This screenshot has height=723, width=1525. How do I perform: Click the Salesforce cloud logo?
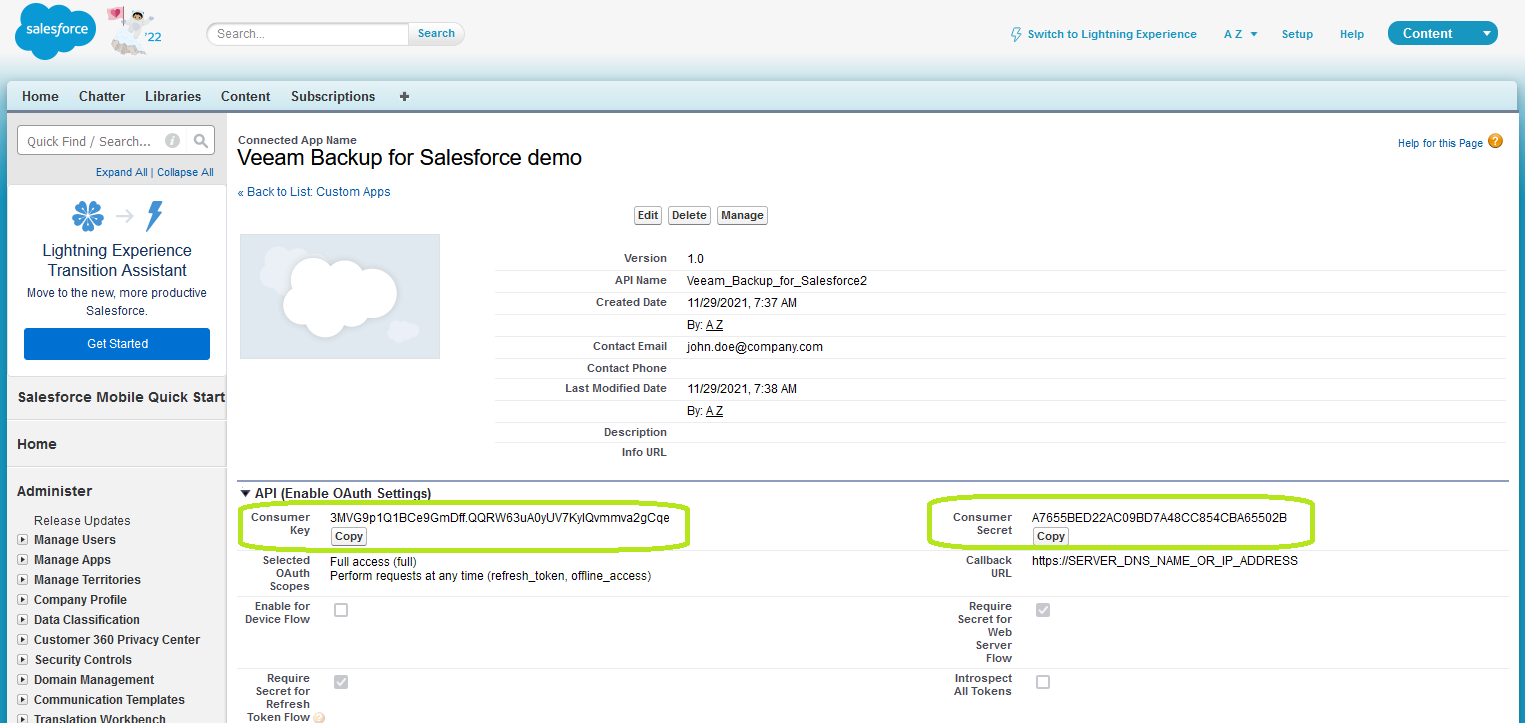pyautogui.click(x=56, y=31)
